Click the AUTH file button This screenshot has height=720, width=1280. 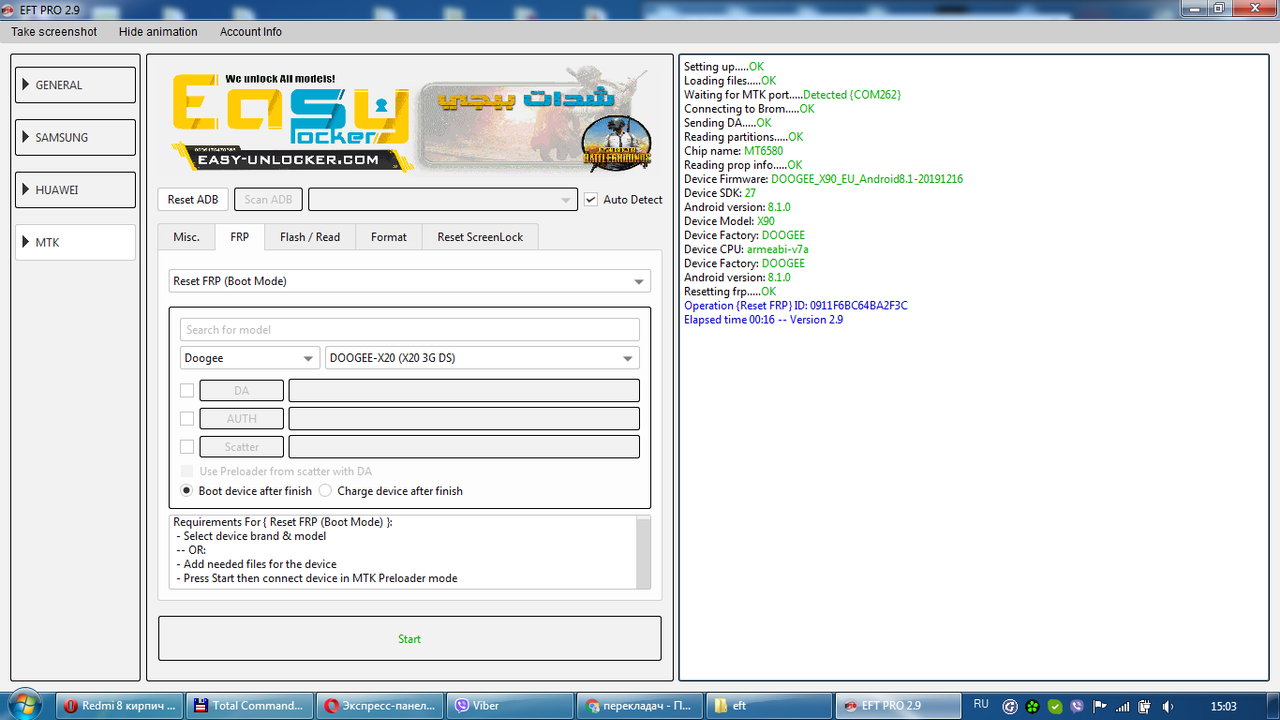tap(241, 418)
